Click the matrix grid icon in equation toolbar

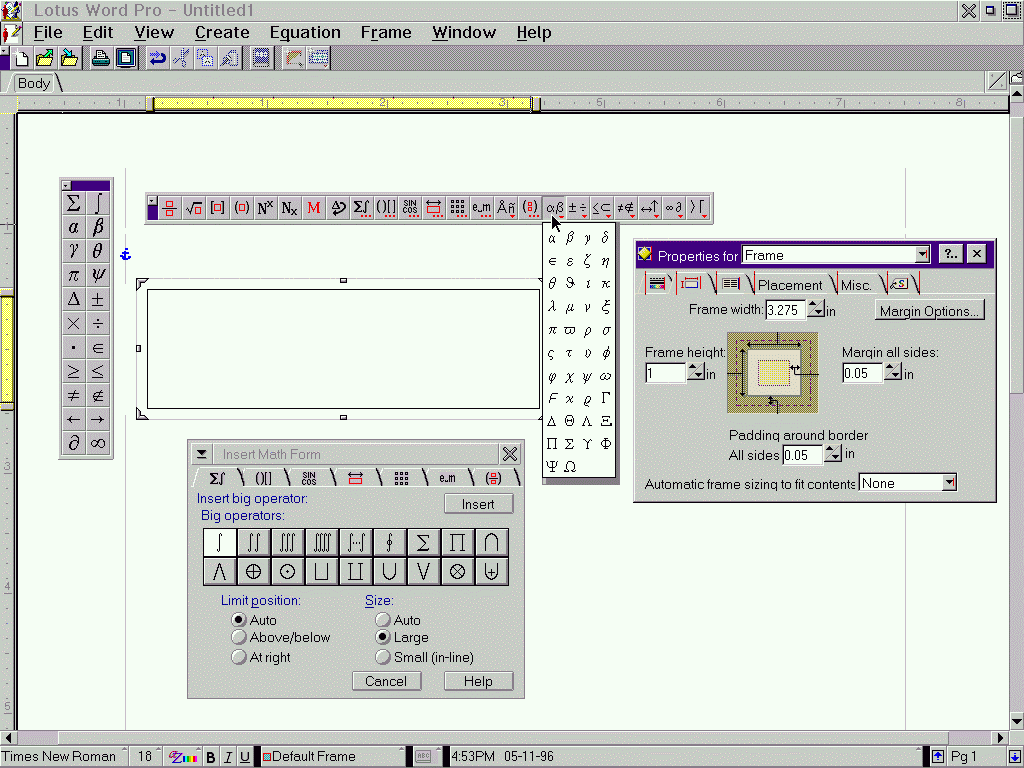point(457,208)
